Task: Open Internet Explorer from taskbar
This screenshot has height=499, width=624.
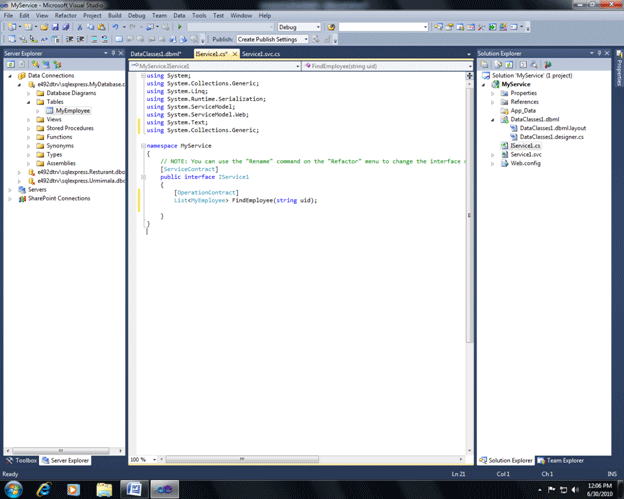Action: click(x=44, y=488)
